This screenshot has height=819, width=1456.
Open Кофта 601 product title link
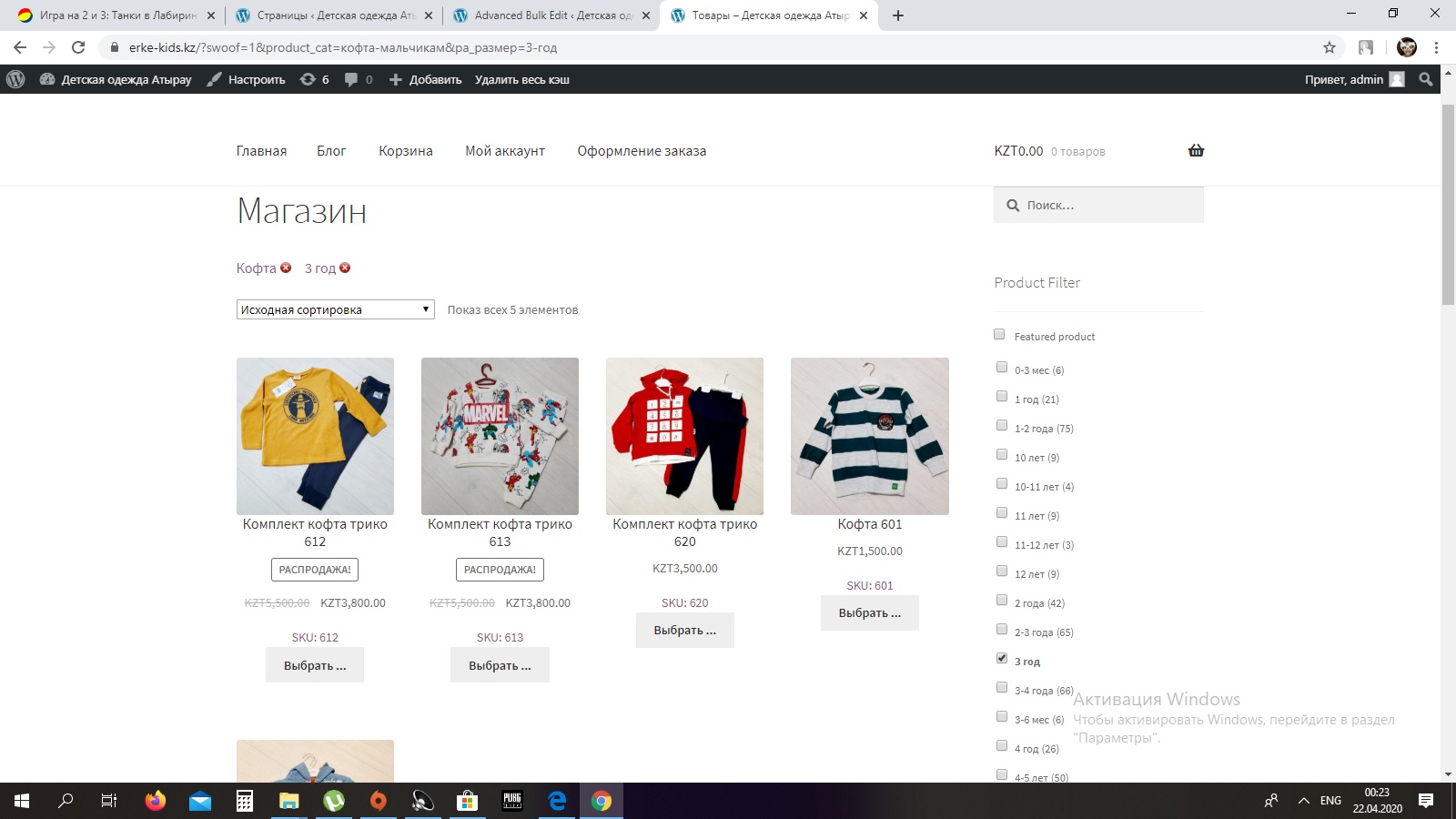870,524
